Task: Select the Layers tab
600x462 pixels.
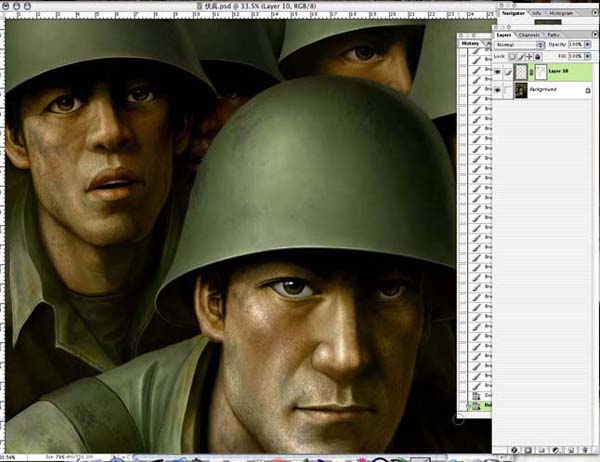Action: point(504,35)
